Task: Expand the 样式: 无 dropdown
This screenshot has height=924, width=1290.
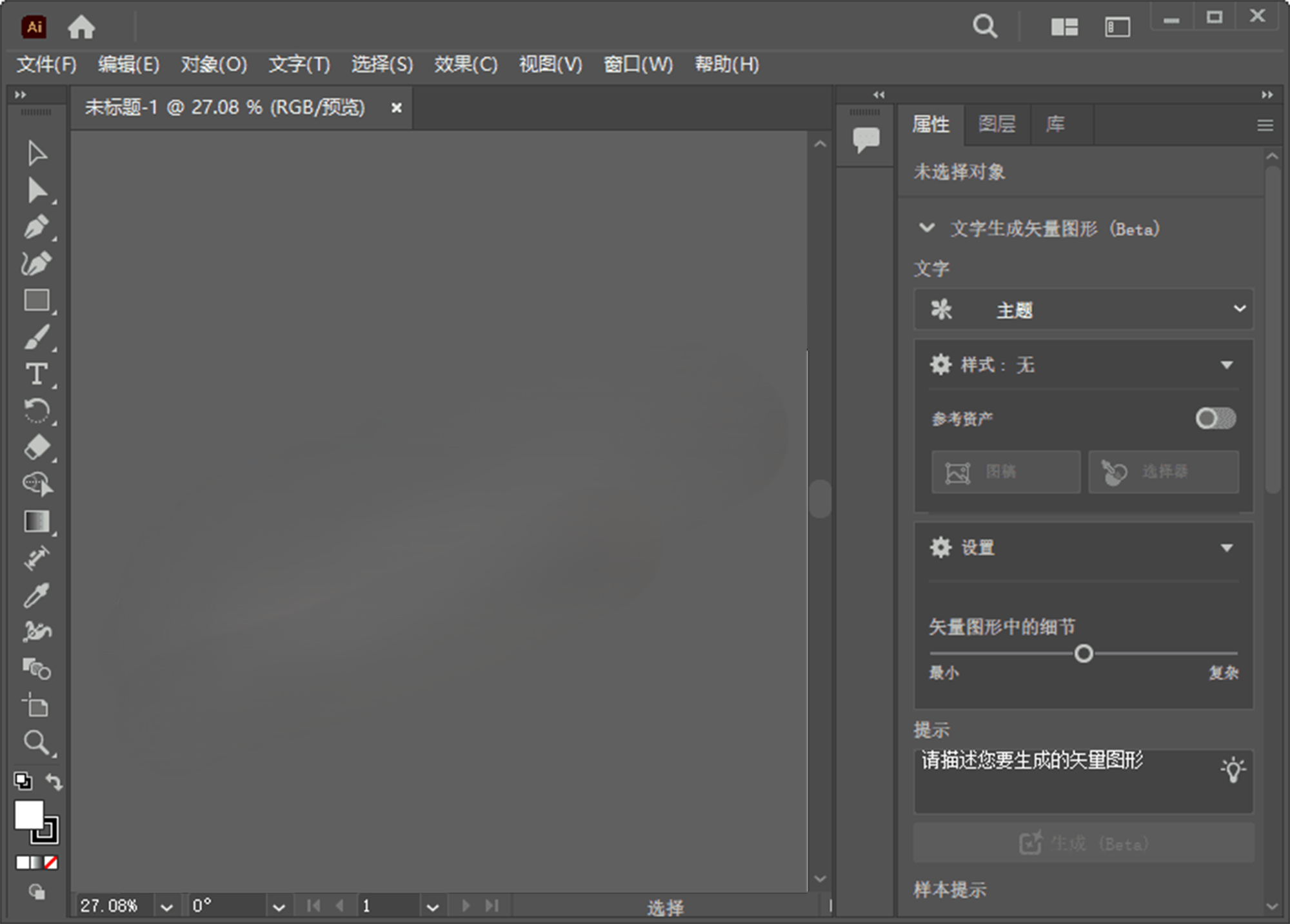Action: pos(1227,365)
